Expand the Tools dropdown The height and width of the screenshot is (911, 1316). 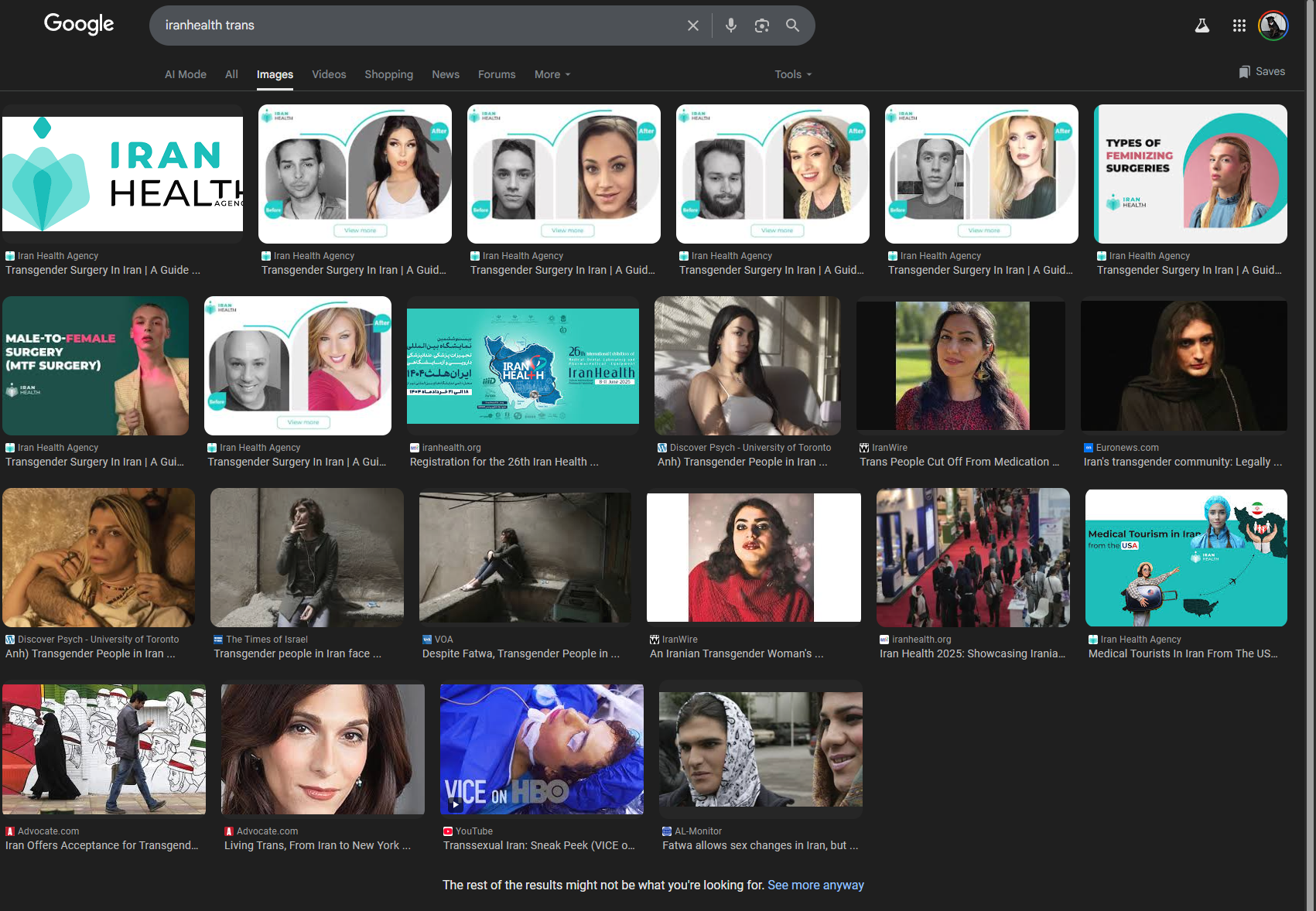tap(793, 74)
